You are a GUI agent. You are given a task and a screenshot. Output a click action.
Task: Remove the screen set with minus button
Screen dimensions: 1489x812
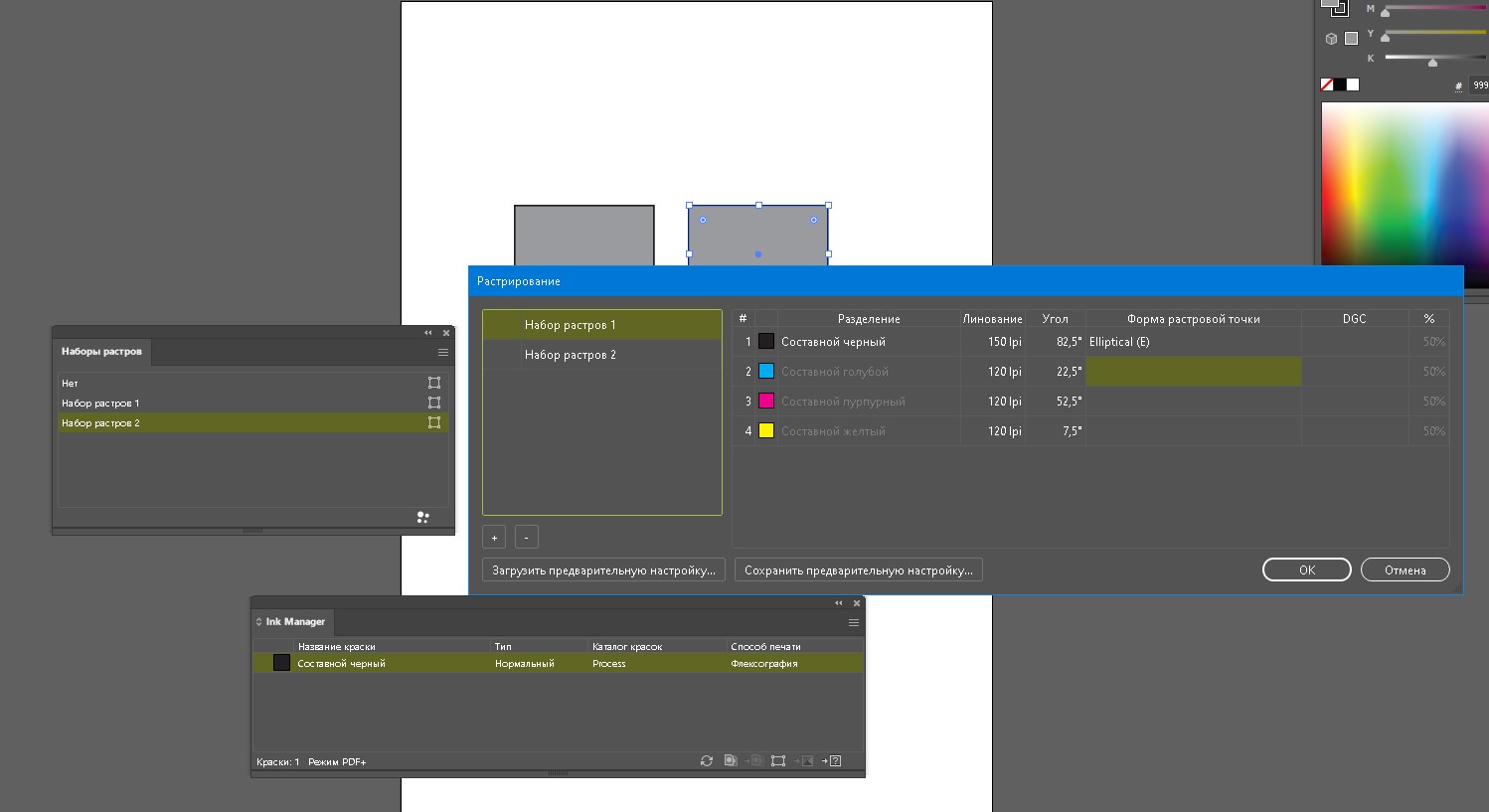click(527, 538)
